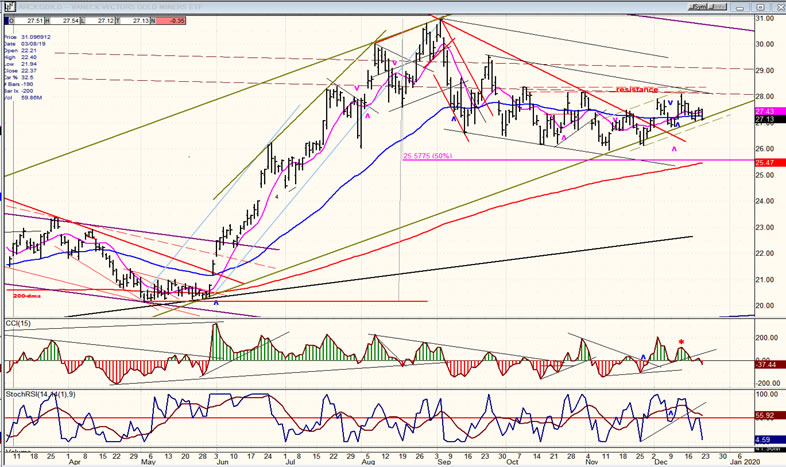786x467 pixels.
Task: Click the red 25.47 price tag on the axis
Action: pyautogui.click(x=765, y=163)
